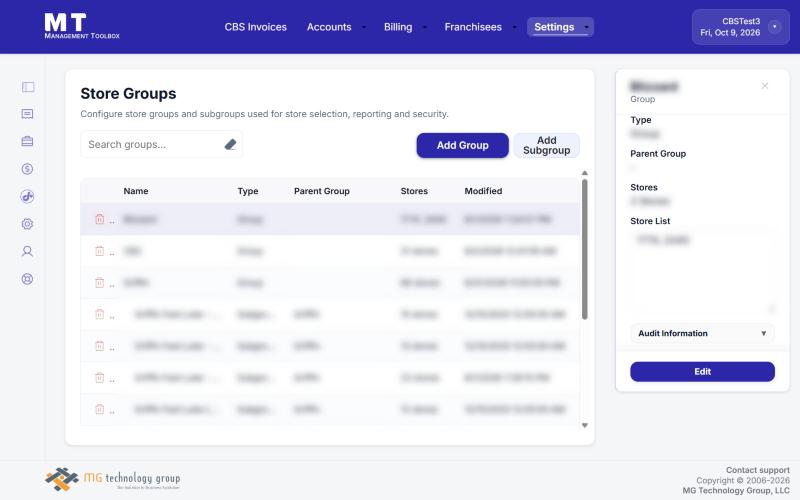800x500 pixels.
Task: Open the CBSTest3 user dropdown arrow
Action: [774, 27]
